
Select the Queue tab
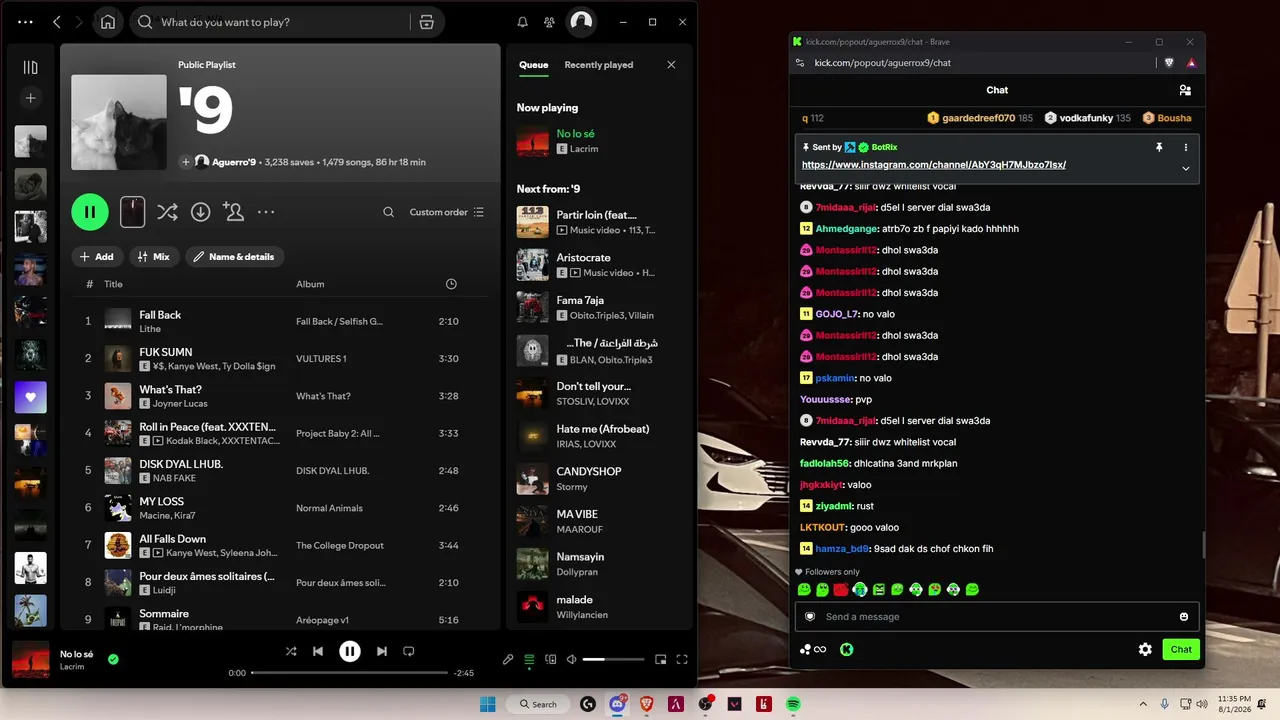pyautogui.click(x=533, y=65)
